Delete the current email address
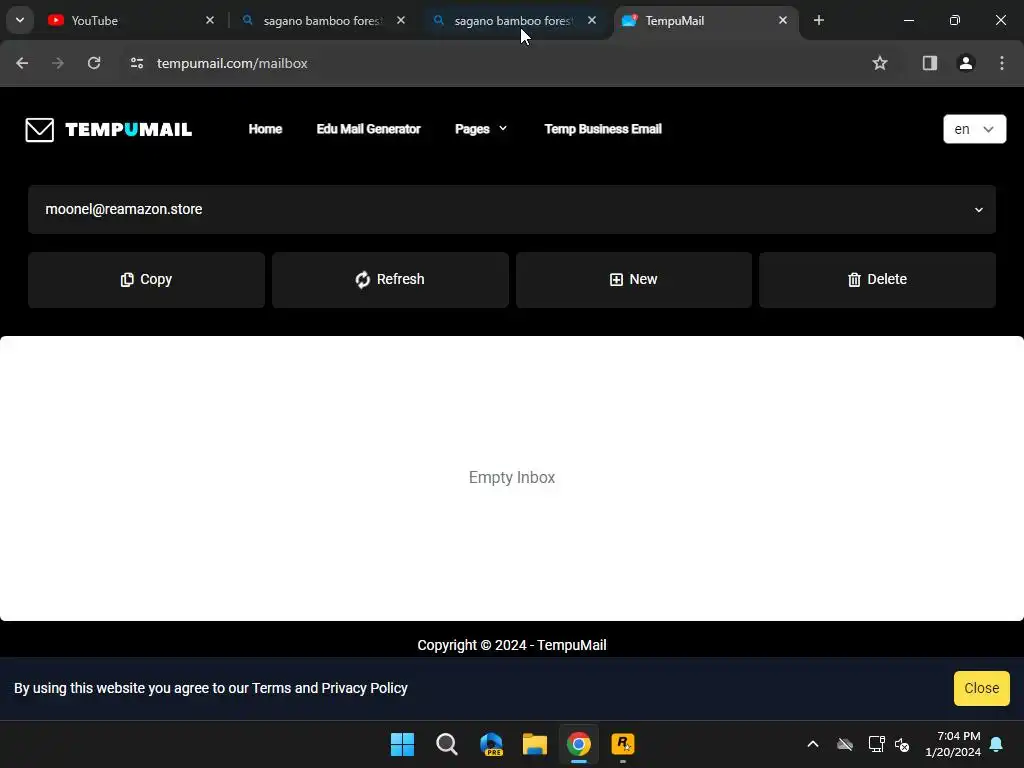Image resolution: width=1024 pixels, height=768 pixels. click(x=877, y=280)
